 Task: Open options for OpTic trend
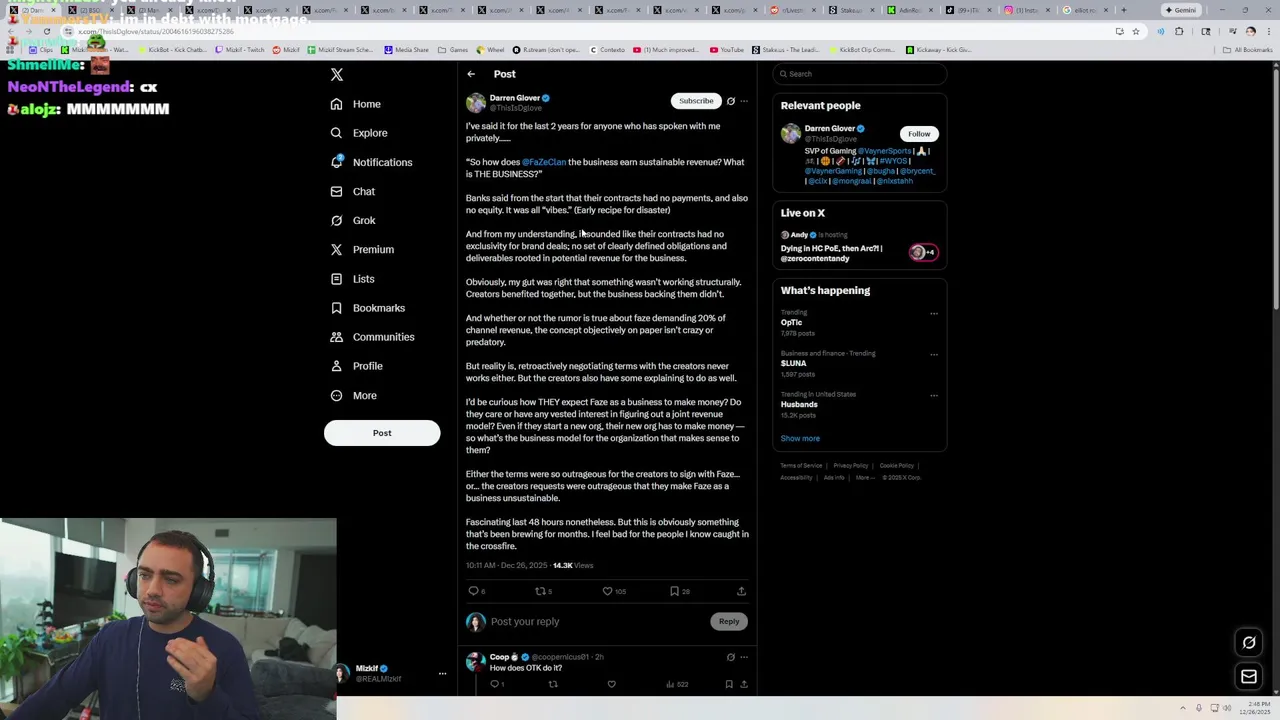[x=934, y=314]
